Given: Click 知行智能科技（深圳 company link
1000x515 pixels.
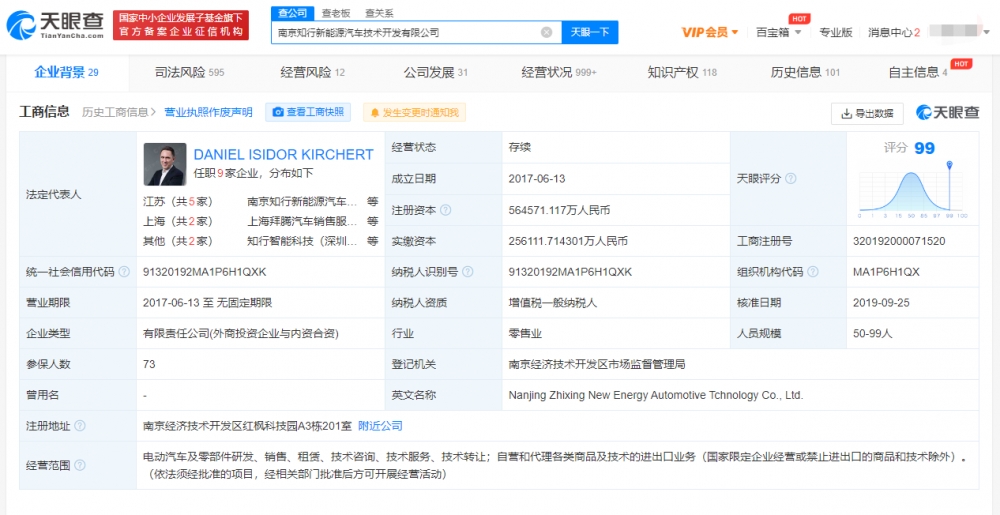Looking at the screenshot, I should [302, 241].
